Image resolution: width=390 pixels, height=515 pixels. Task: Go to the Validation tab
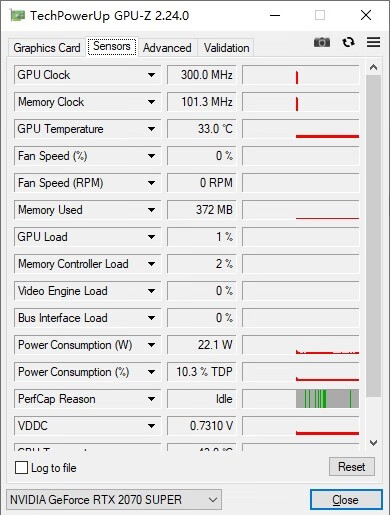(226, 48)
